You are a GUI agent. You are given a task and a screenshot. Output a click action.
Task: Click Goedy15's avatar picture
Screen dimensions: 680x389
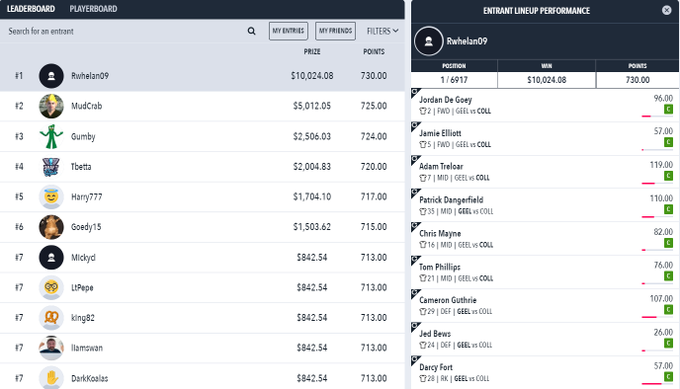point(51,227)
